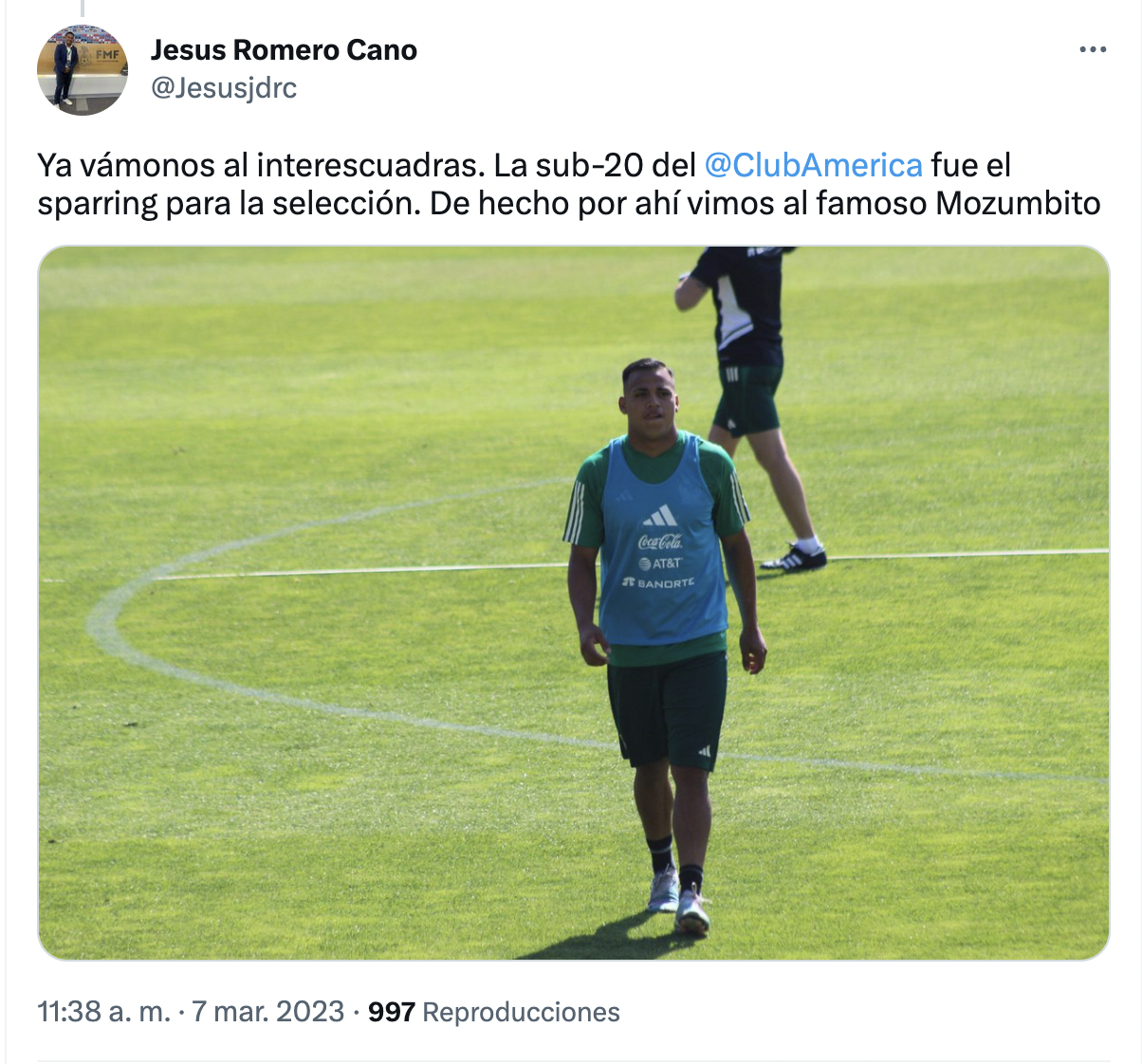Click the adidas logo on the blue bib
The height and width of the screenshot is (1064, 1142).
660,516
